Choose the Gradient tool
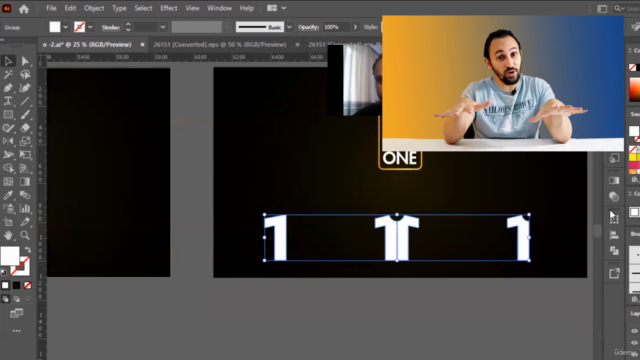The width and height of the screenshot is (640, 360). pos(25,182)
